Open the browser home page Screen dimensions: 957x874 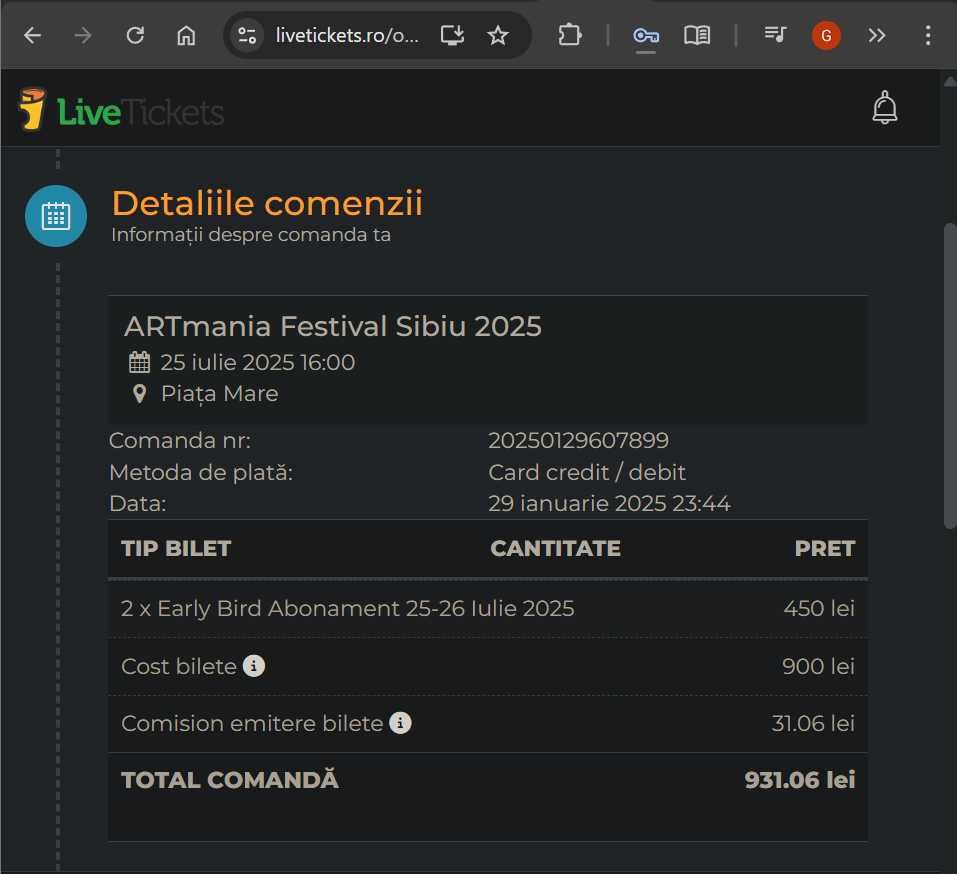186,35
